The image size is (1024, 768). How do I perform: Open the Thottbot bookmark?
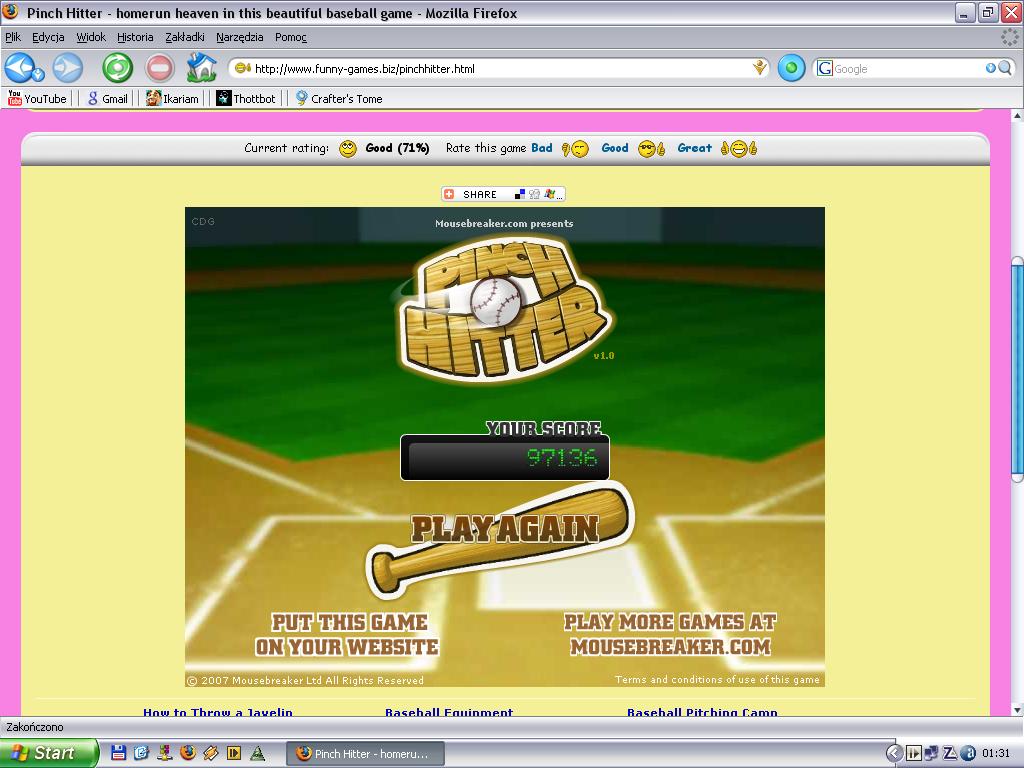246,99
